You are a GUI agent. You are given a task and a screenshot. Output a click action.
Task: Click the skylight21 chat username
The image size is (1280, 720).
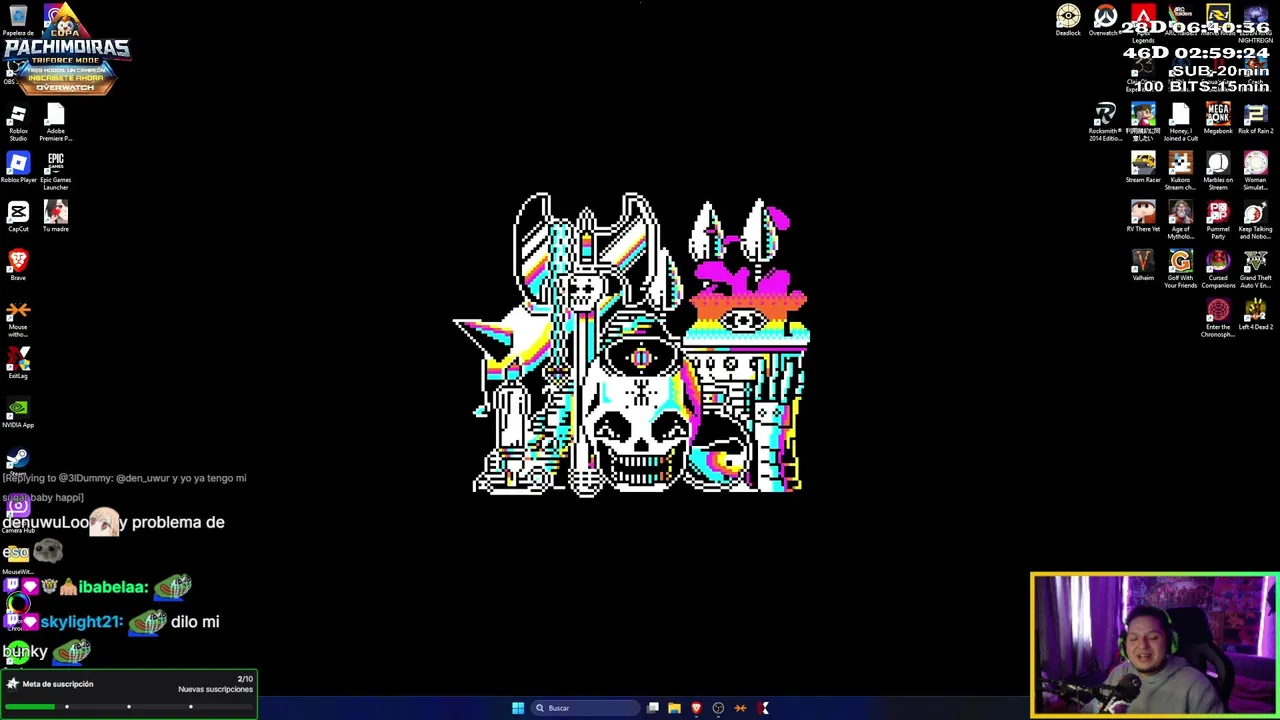click(81, 622)
